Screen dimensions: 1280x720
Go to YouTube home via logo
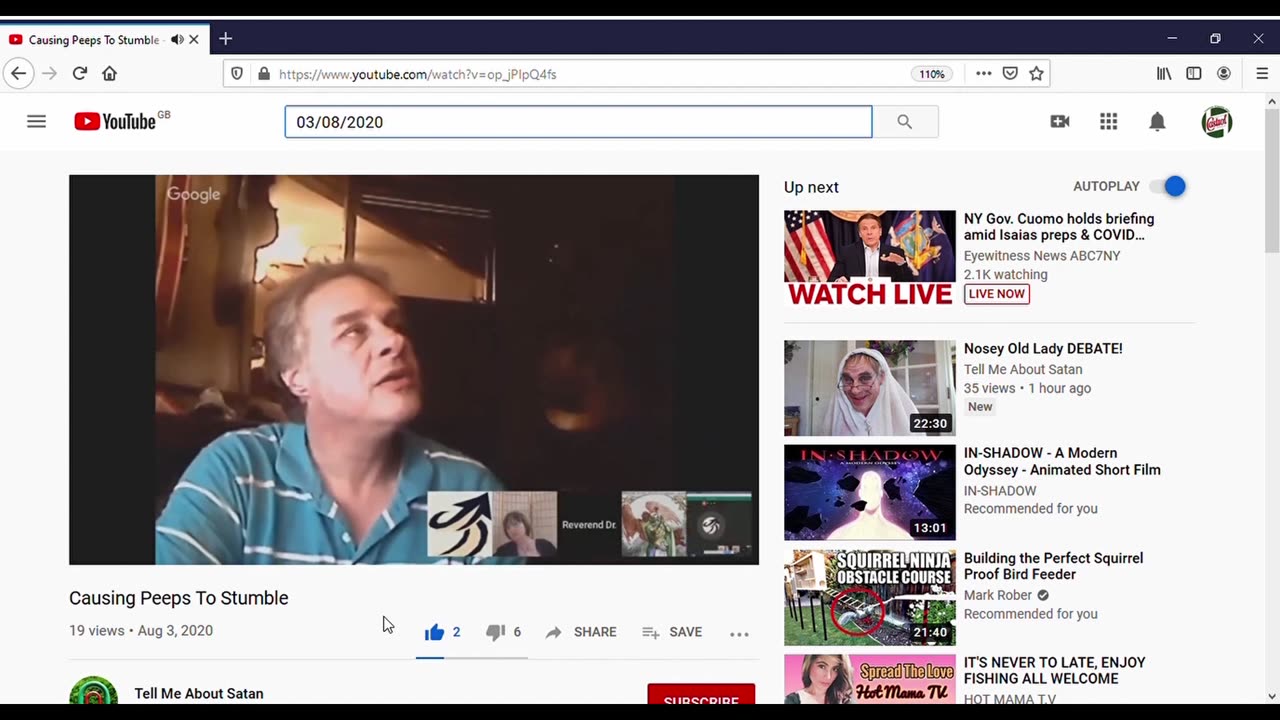(115, 122)
